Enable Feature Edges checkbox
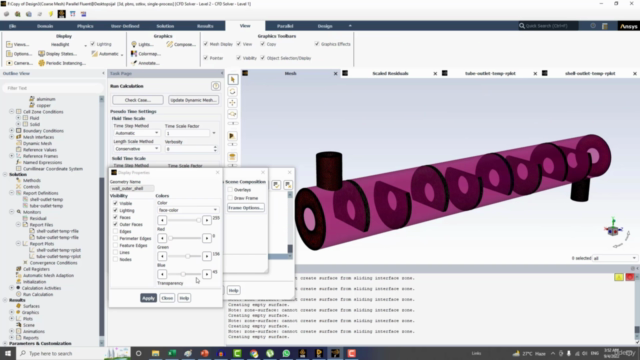The width and height of the screenshot is (640, 360). point(116,245)
